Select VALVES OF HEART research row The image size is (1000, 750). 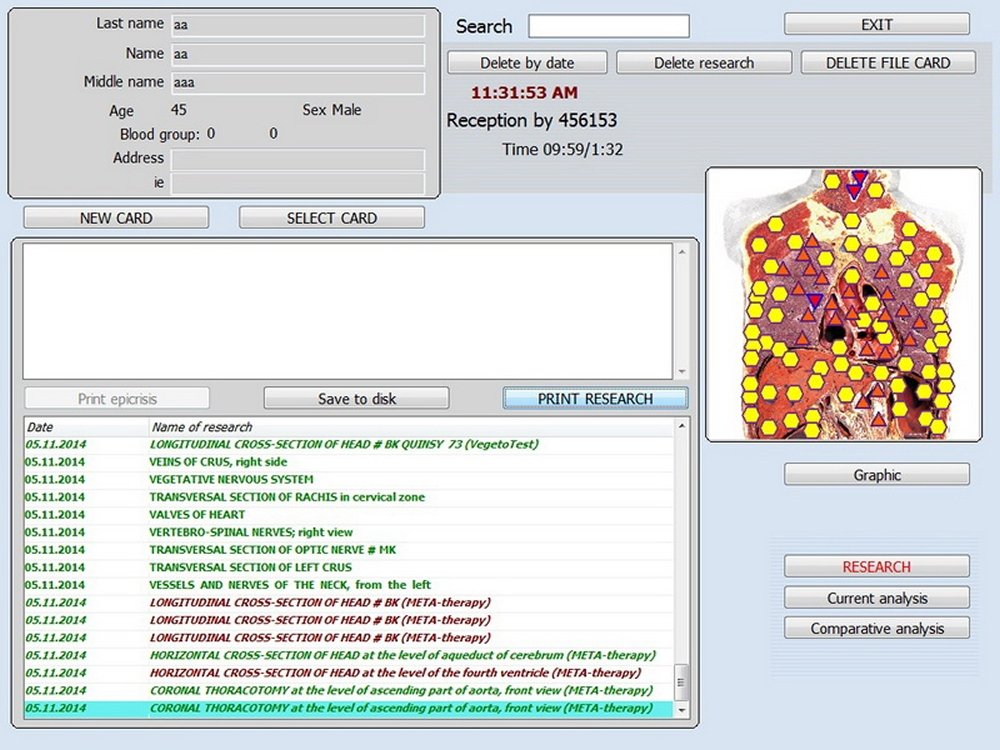(x=197, y=515)
